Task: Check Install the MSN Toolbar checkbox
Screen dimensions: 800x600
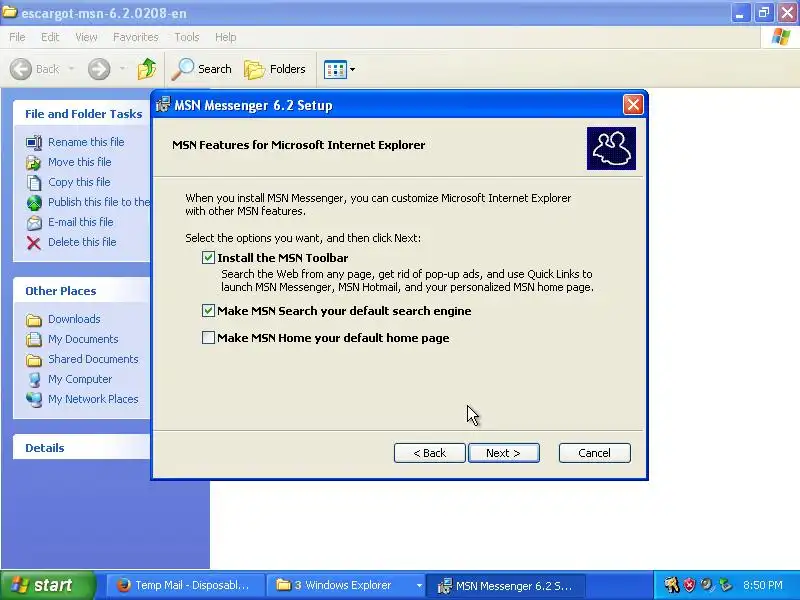Action: (208, 258)
